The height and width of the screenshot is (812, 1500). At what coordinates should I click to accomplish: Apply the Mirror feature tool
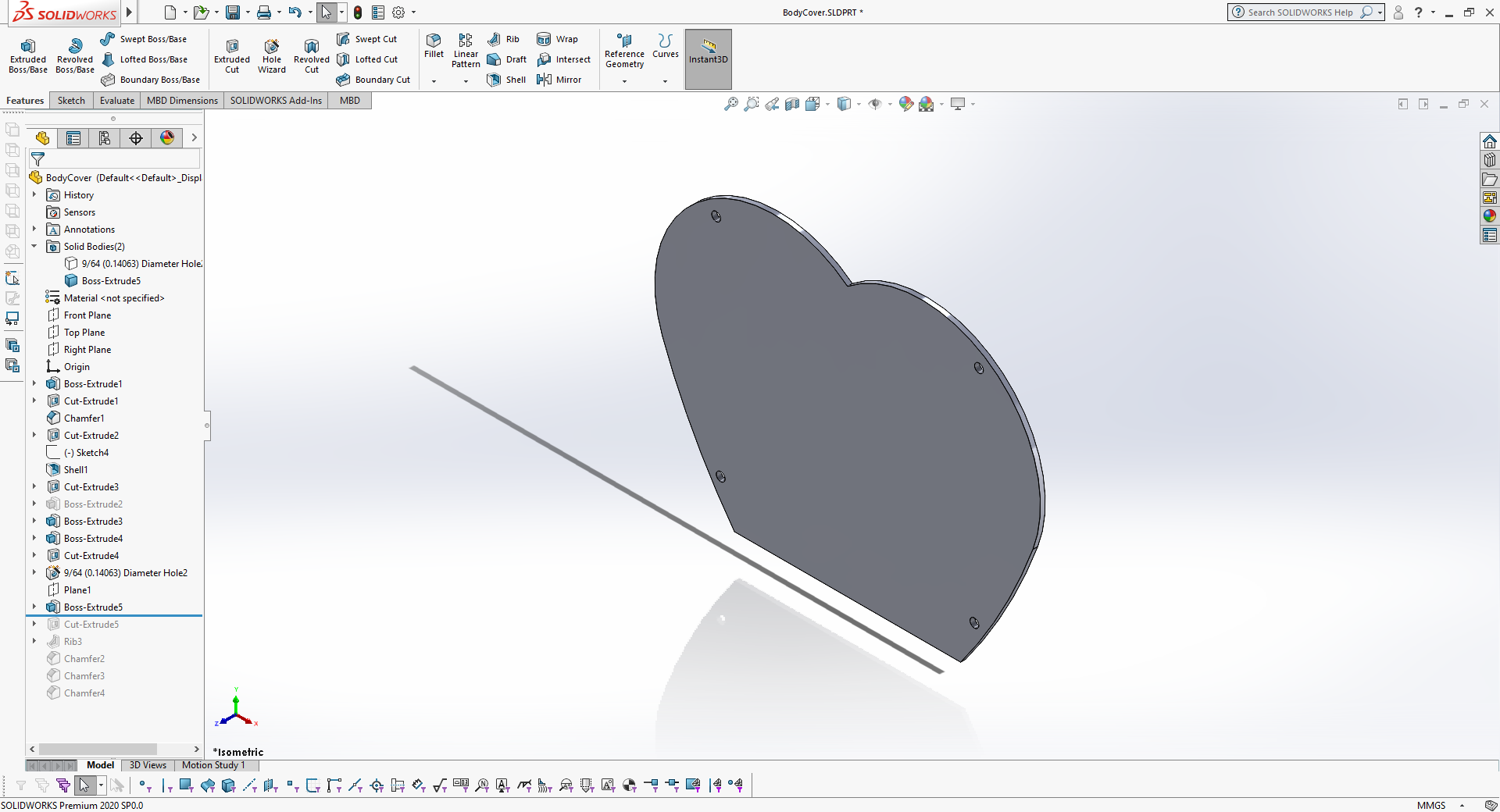[x=559, y=80]
